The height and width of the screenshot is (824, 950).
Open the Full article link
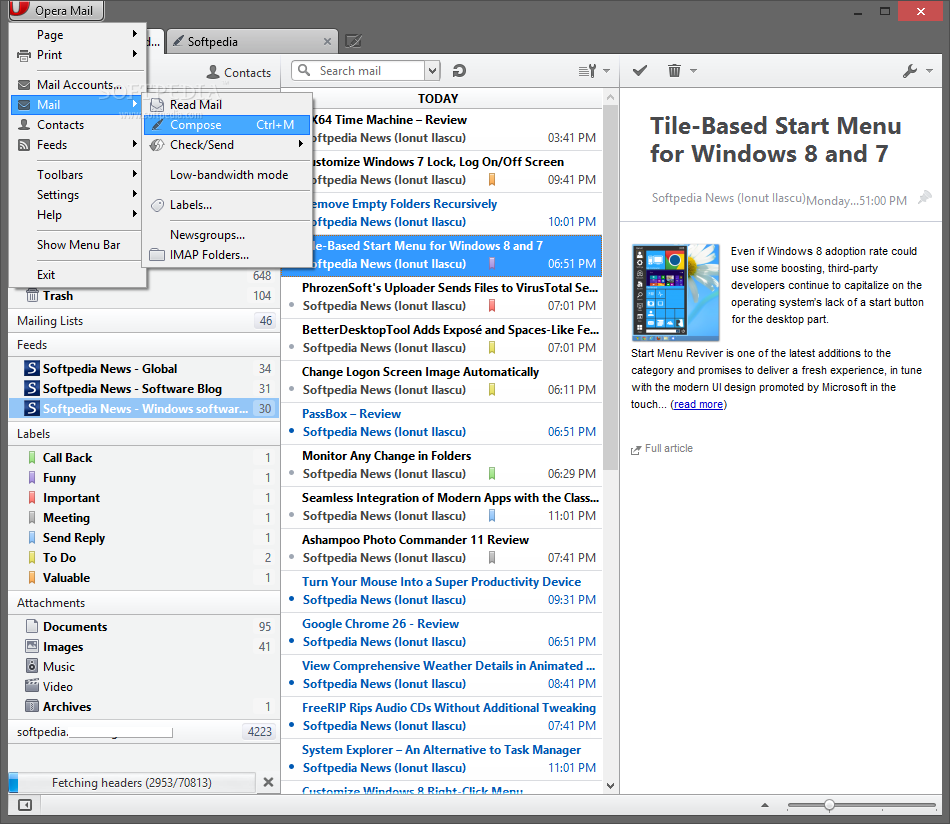(662, 448)
